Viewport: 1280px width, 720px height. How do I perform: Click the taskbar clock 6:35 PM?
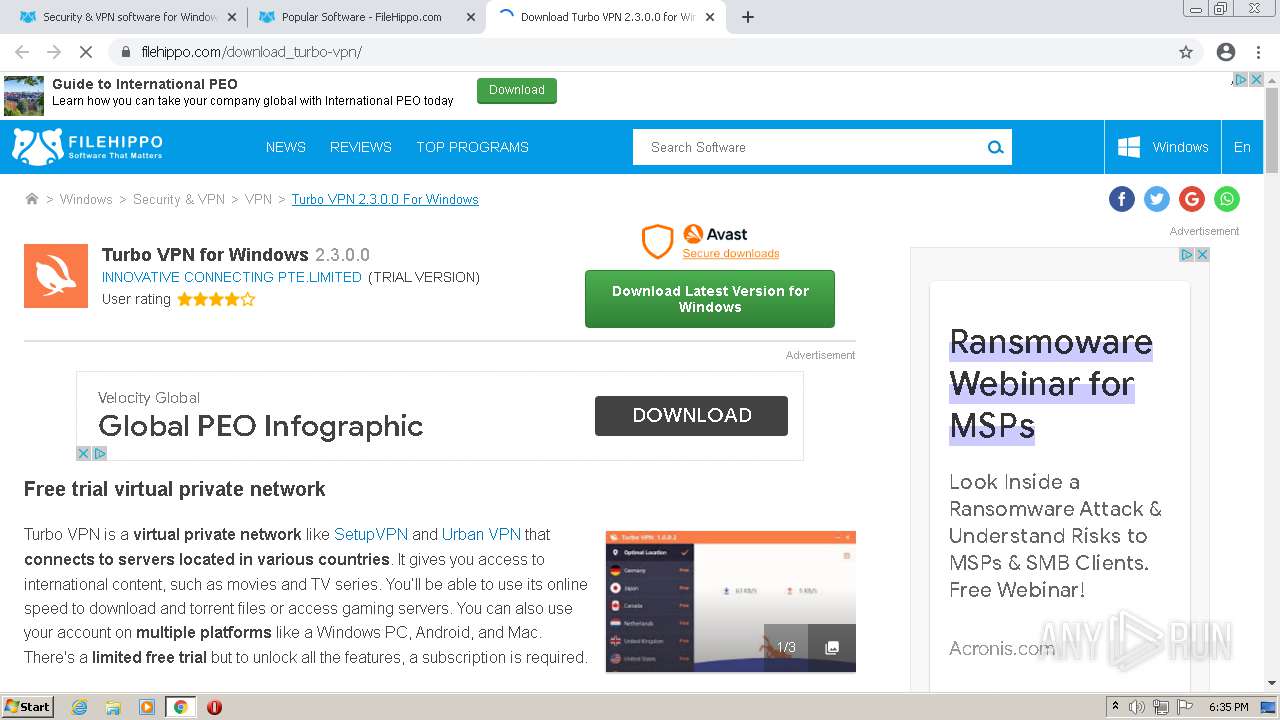tap(1229, 707)
